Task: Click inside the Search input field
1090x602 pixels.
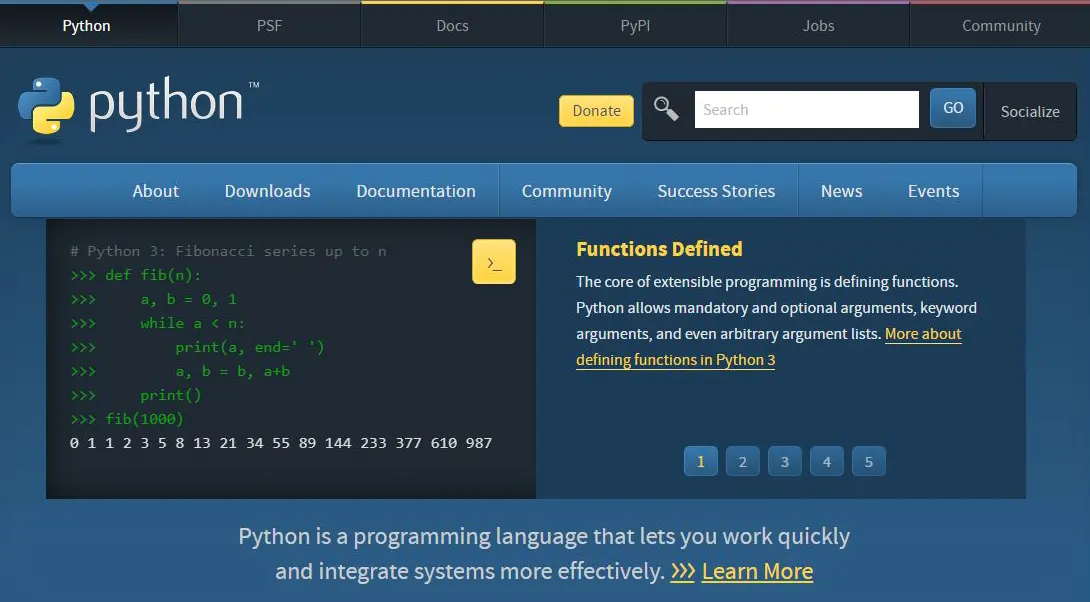Action: [806, 108]
